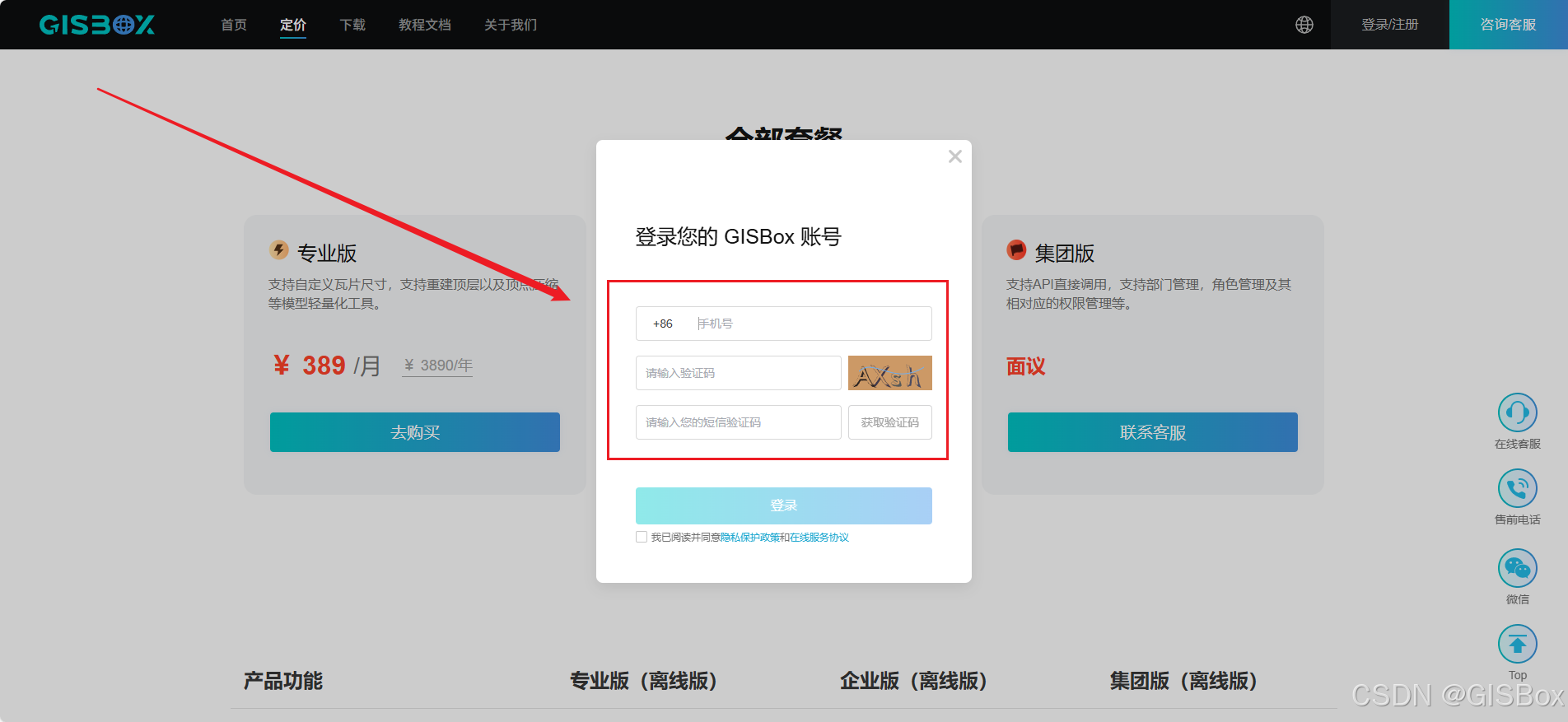The width and height of the screenshot is (1568, 722).
Task: Click the pre-sales phone icon
Action: point(1518,488)
